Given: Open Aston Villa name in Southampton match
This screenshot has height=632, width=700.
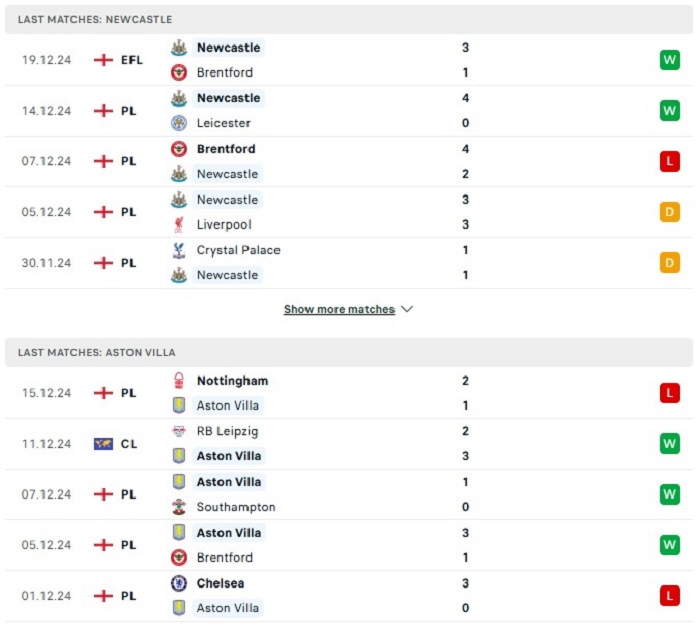Looking at the screenshot, I should click(x=229, y=482).
